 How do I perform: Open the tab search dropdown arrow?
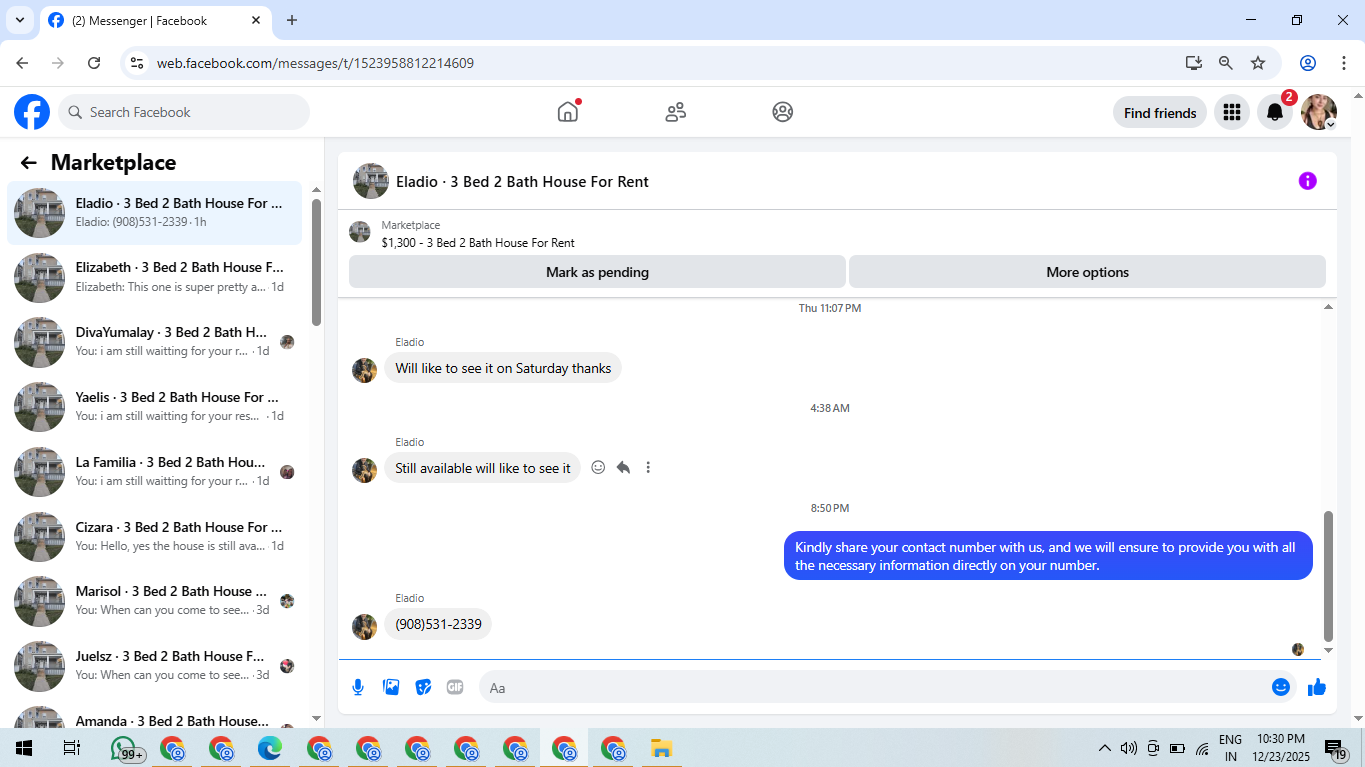click(x=19, y=20)
